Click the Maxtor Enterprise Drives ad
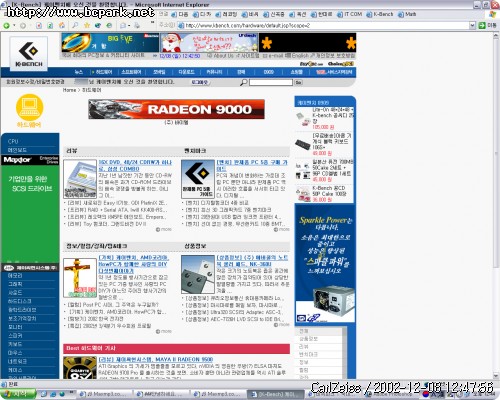Viewport: 500px width, 400px height. pos(30,160)
